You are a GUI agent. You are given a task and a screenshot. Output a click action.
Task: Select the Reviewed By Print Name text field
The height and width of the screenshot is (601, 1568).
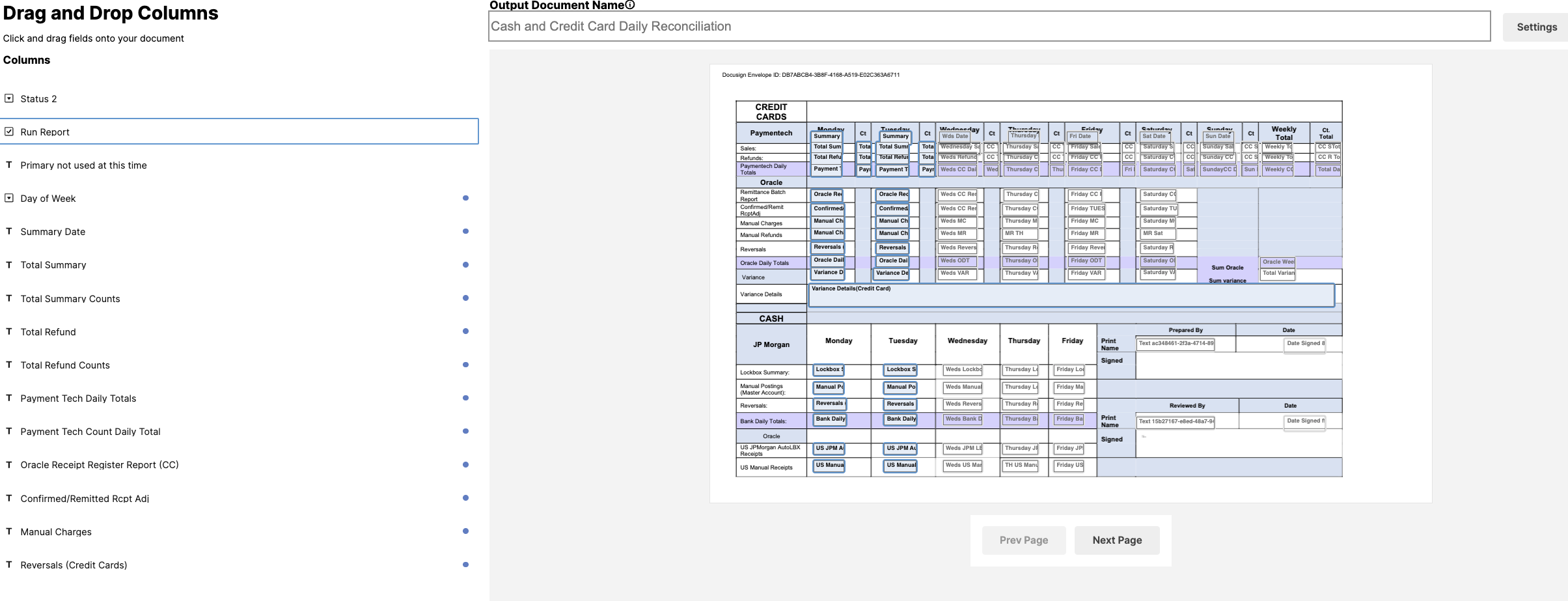pos(1176,422)
